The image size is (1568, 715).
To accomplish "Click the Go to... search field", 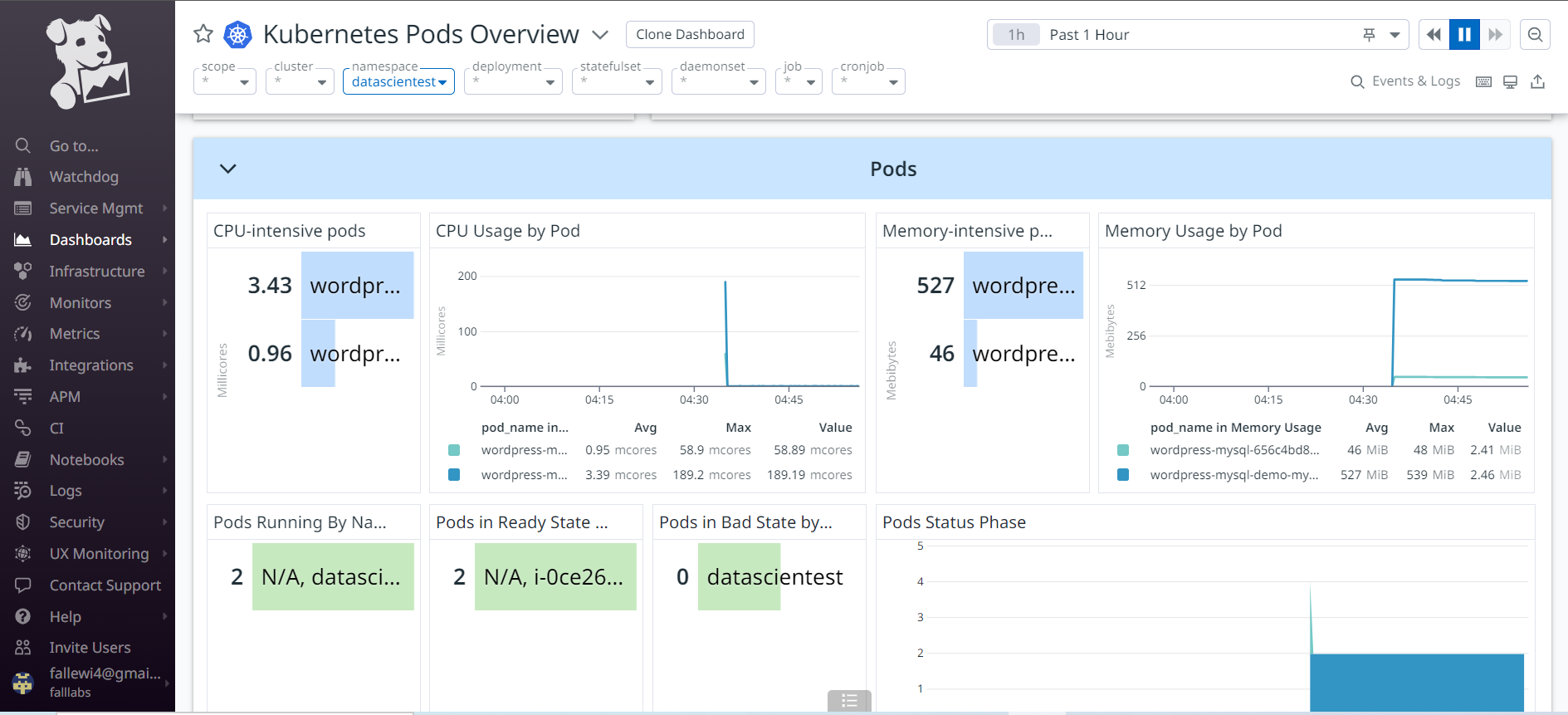I will 74,146.
